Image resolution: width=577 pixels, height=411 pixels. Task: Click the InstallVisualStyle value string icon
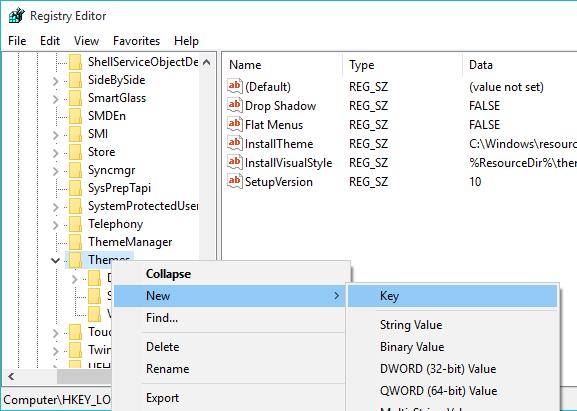click(x=235, y=163)
